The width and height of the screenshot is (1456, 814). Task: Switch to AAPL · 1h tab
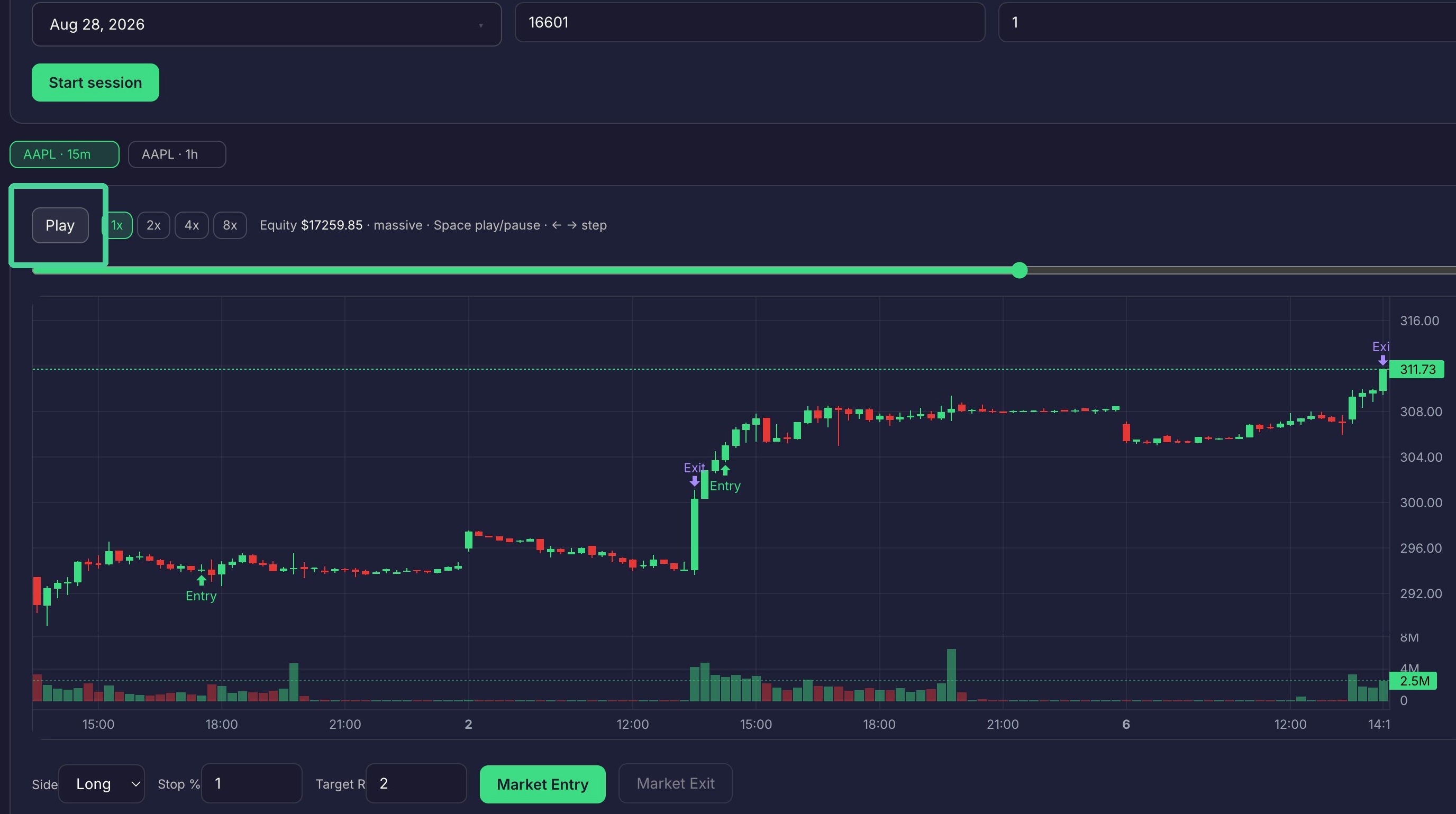pos(177,154)
